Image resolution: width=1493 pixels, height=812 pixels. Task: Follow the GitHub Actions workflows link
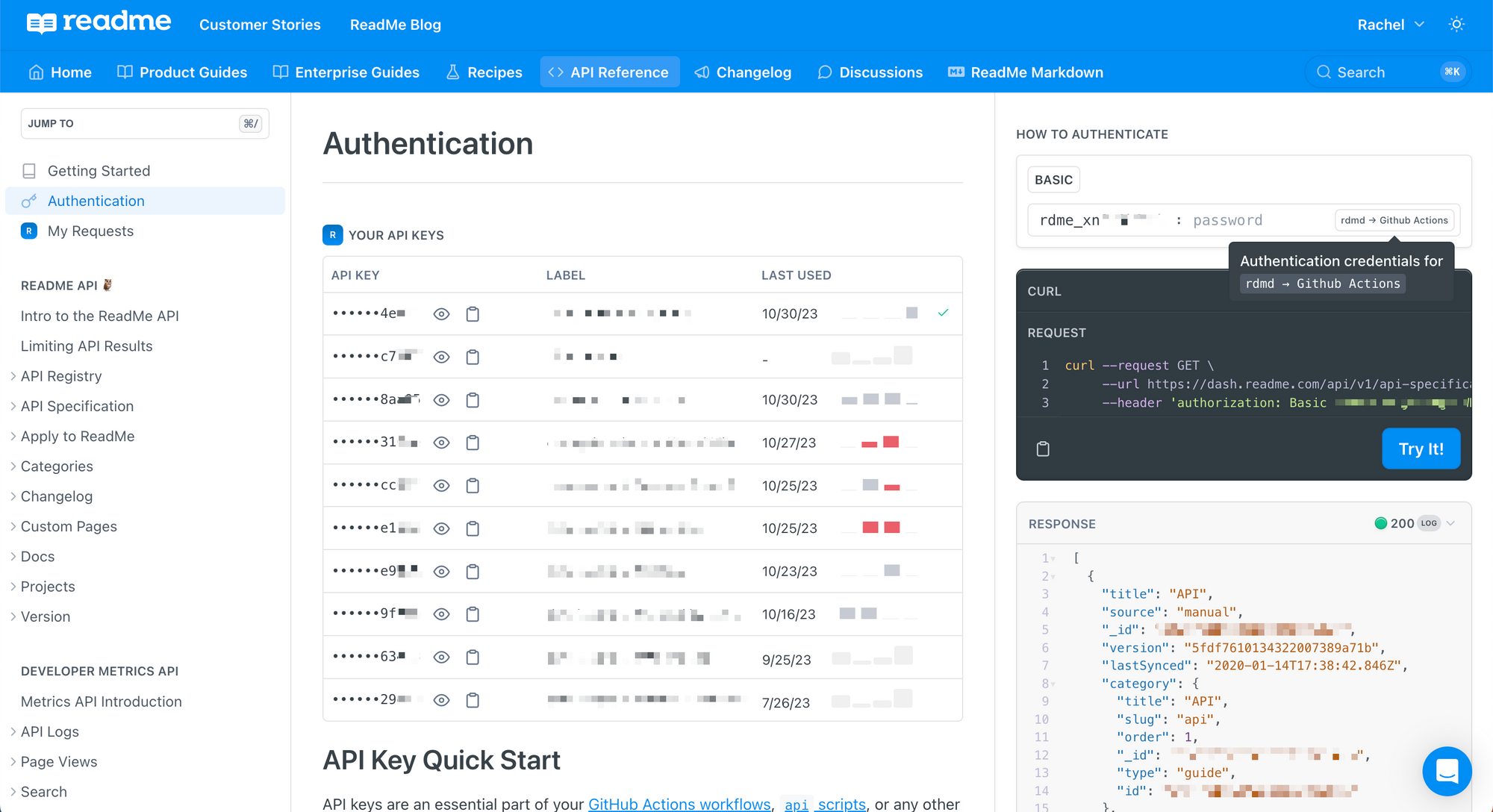pos(679,804)
